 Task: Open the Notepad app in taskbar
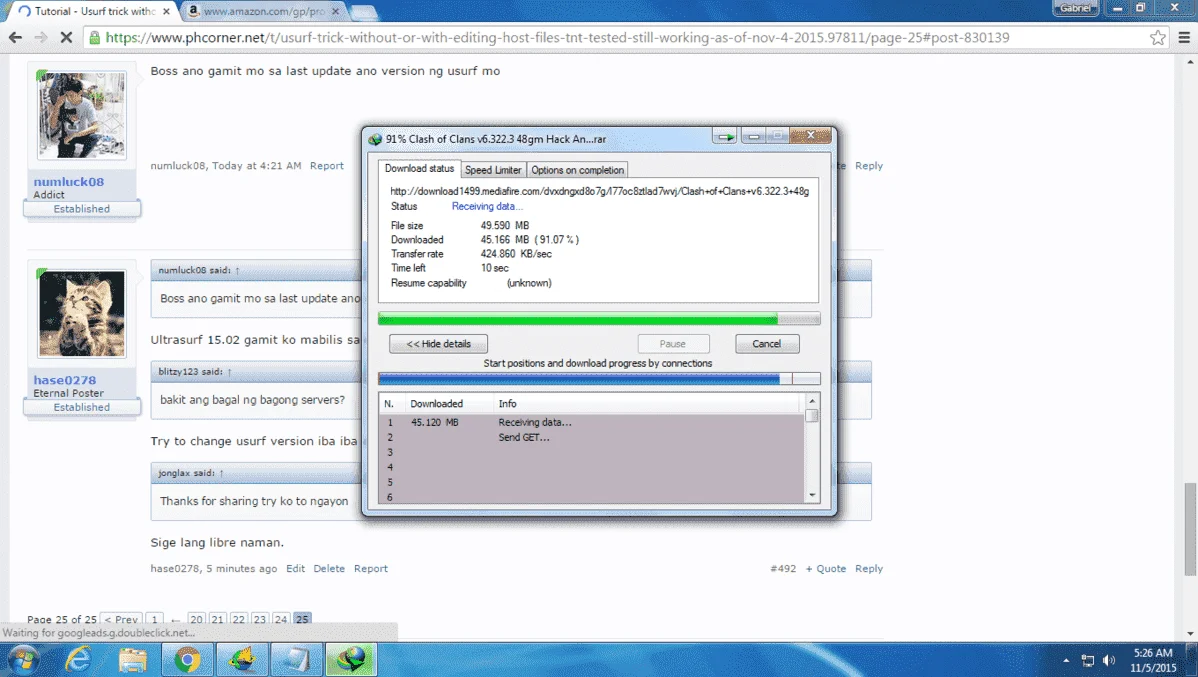point(296,659)
